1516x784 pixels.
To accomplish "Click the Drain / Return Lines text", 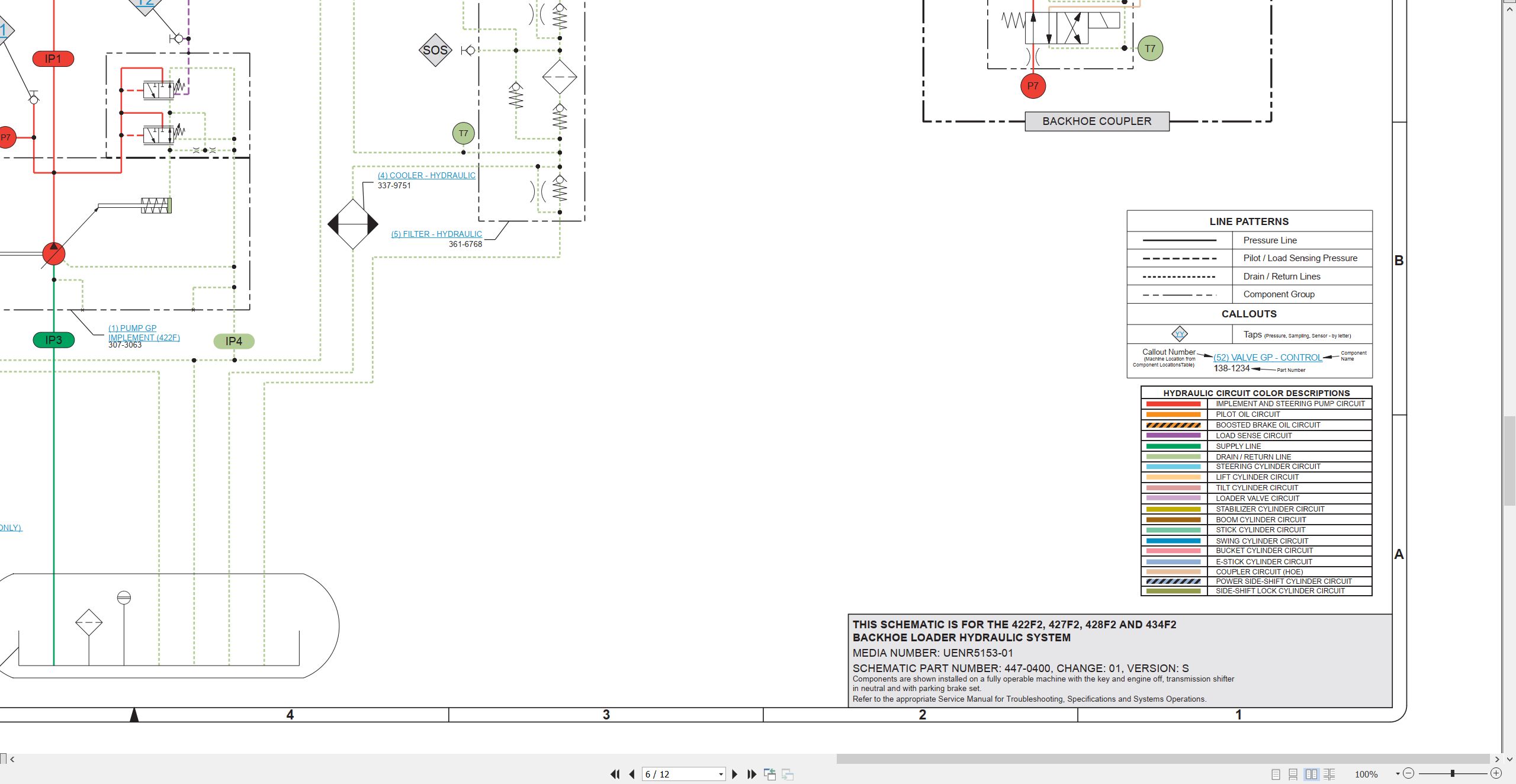I will point(1281,277).
